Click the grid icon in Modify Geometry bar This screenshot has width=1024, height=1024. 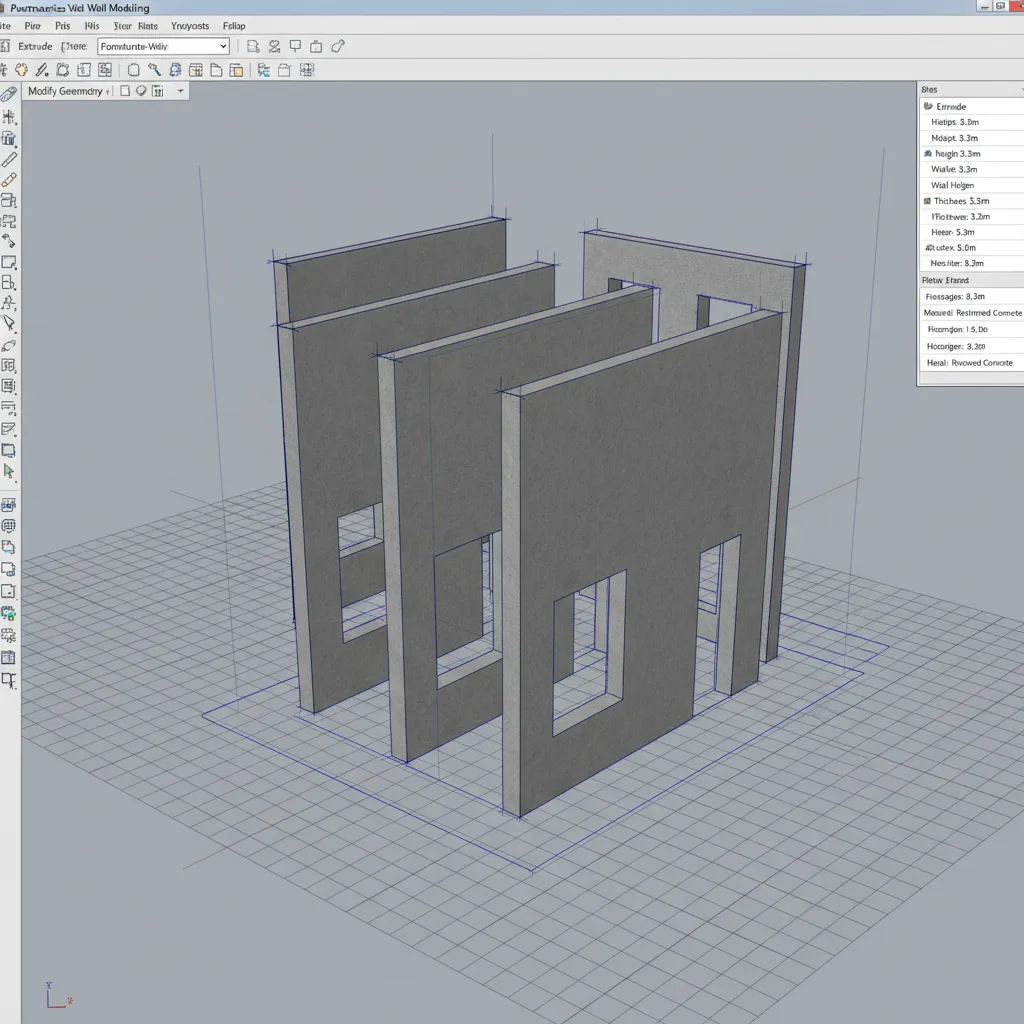pos(157,91)
